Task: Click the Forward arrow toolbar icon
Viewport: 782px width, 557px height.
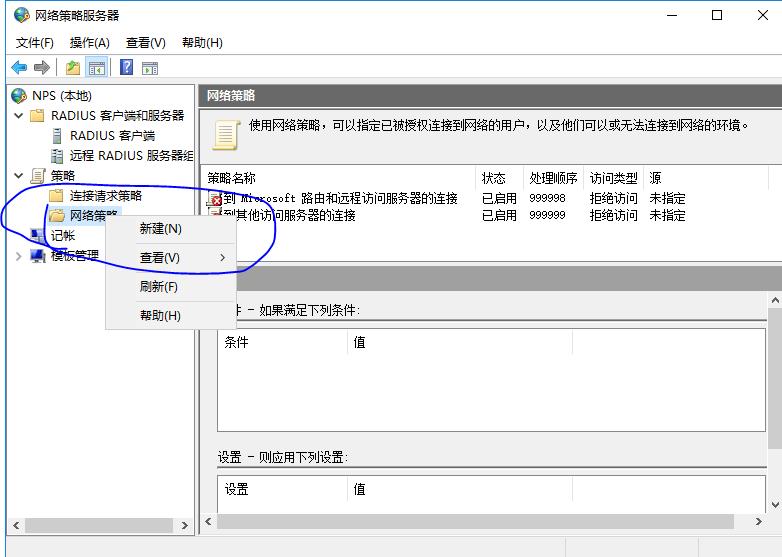Action: (42, 67)
